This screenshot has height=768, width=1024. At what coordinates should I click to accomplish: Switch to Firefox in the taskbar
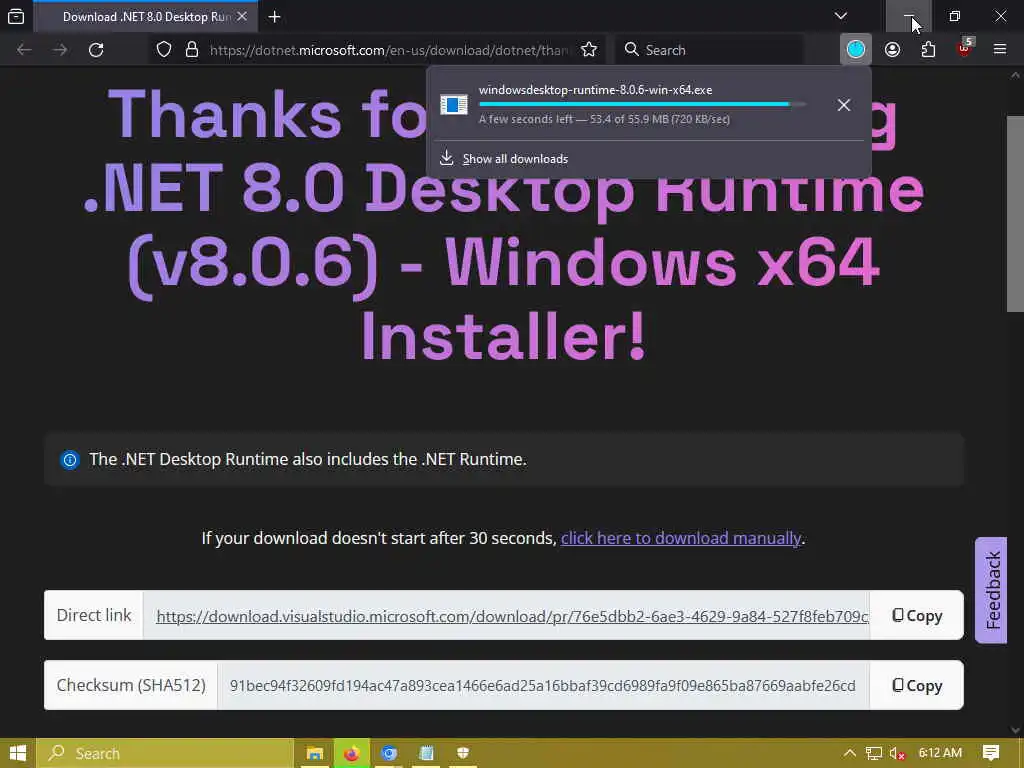[351, 753]
